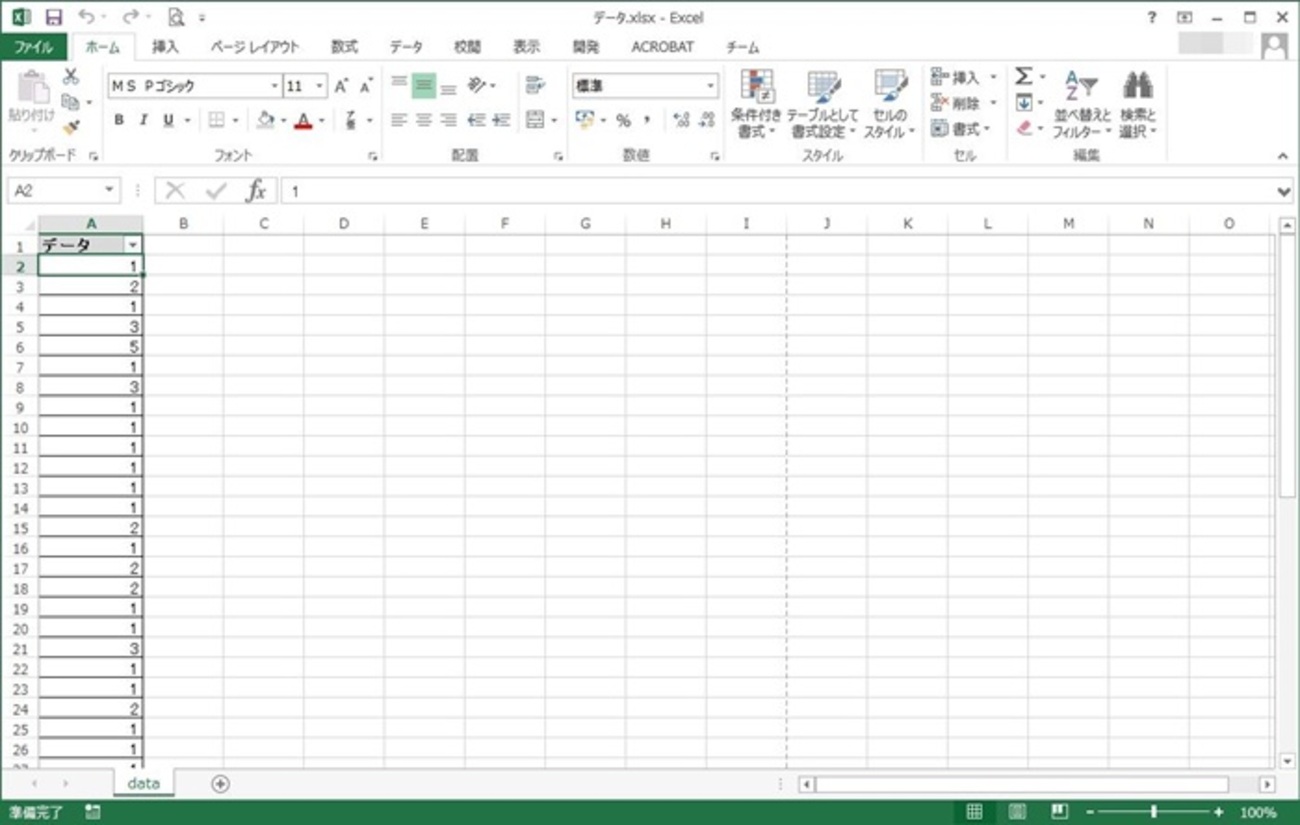Click the Insert Function fx button
The image size is (1300, 825).
[257, 190]
